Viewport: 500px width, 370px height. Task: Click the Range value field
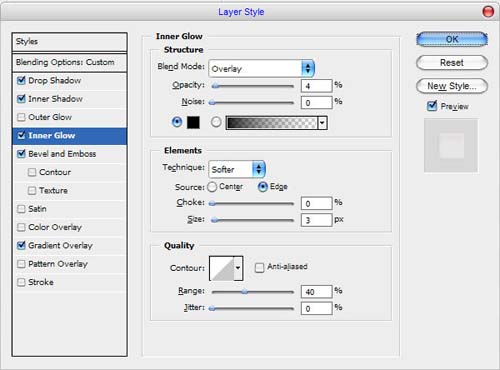[316, 292]
